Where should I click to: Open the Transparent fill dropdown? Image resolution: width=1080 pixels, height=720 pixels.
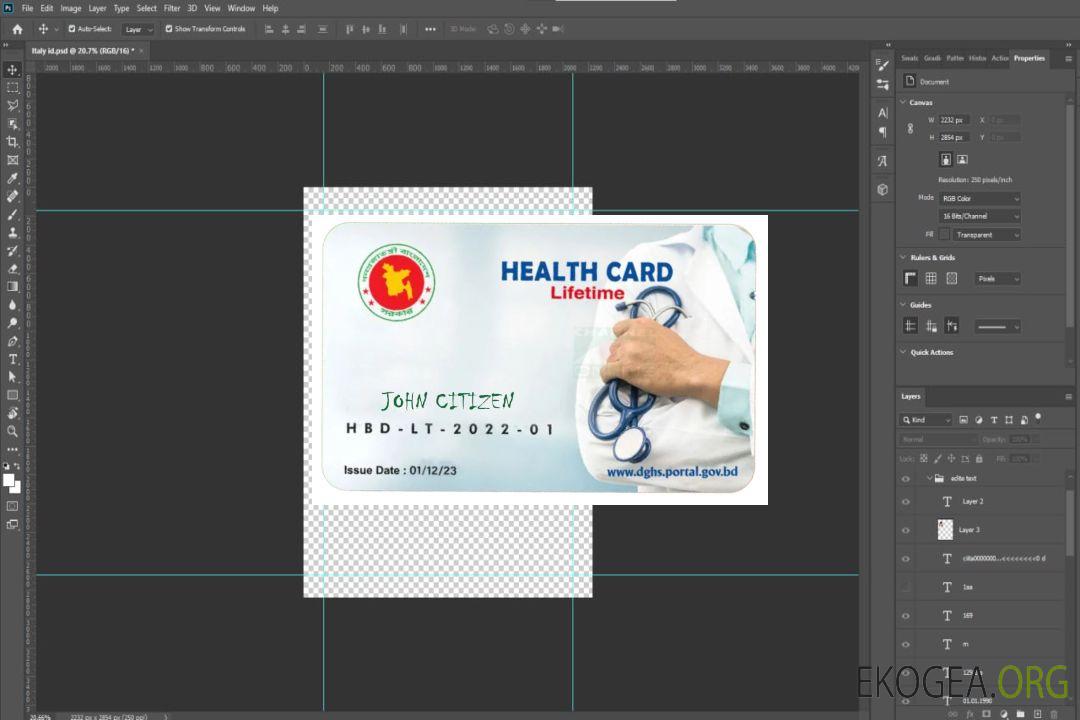987,235
